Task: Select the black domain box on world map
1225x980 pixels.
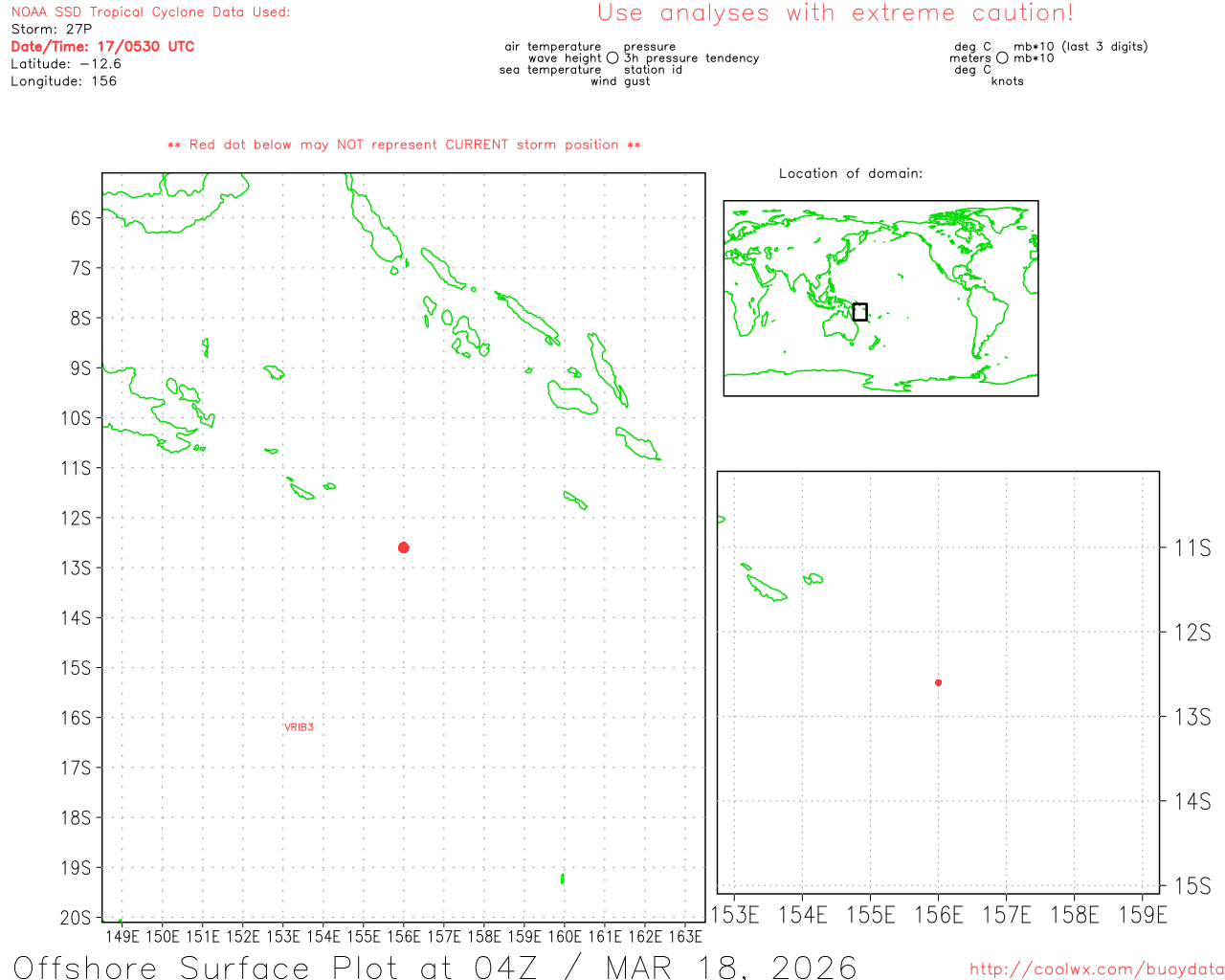Action: tap(859, 312)
